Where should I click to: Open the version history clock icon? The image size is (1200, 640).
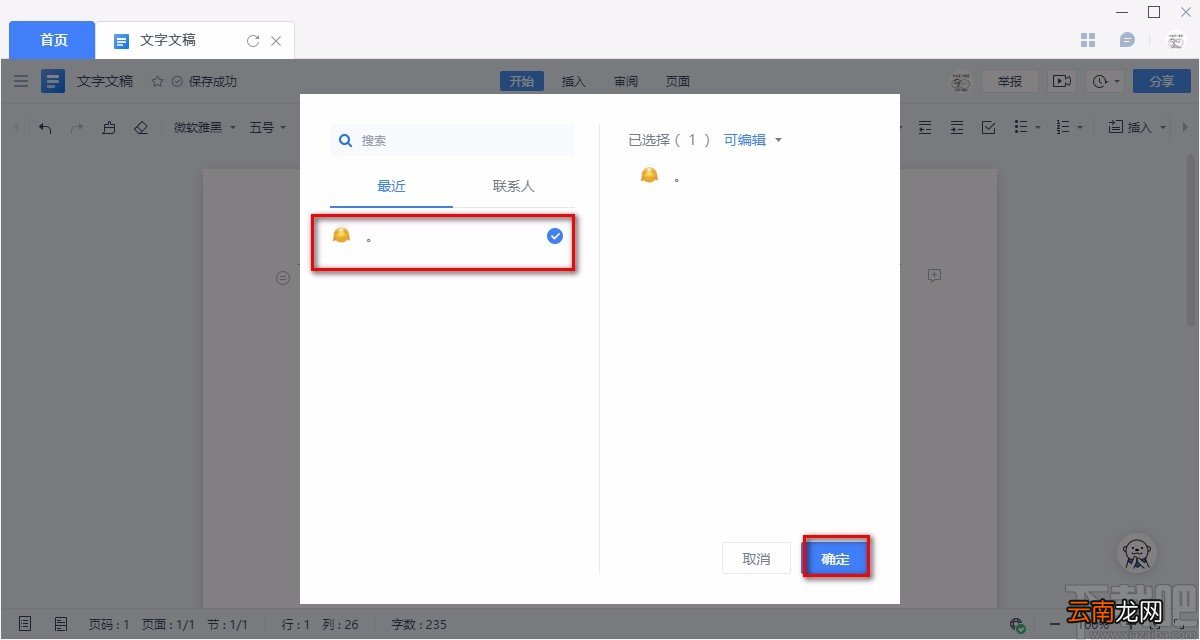[x=1100, y=81]
